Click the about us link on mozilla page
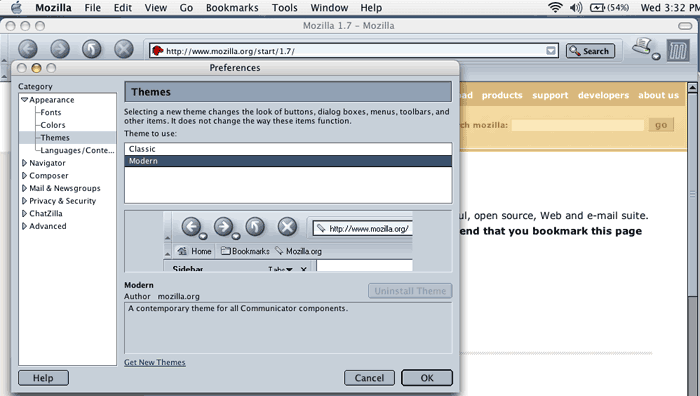The image size is (700, 396). (x=658, y=95)
